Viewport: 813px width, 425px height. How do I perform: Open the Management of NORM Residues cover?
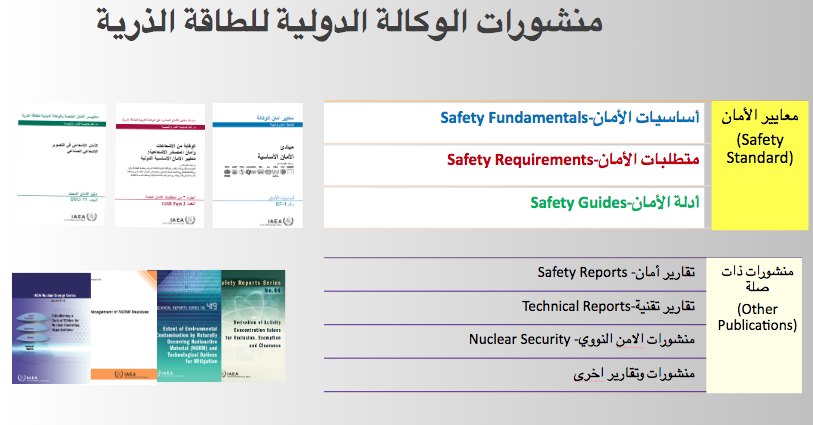(123, 327)
